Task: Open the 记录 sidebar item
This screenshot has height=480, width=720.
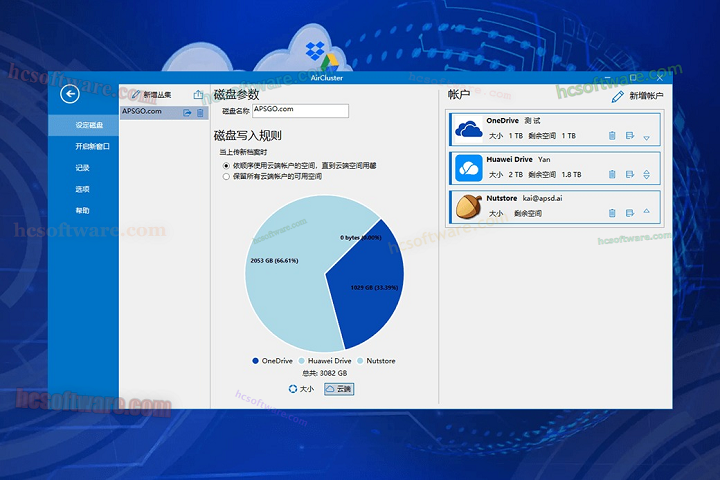Action: [84, 168]
